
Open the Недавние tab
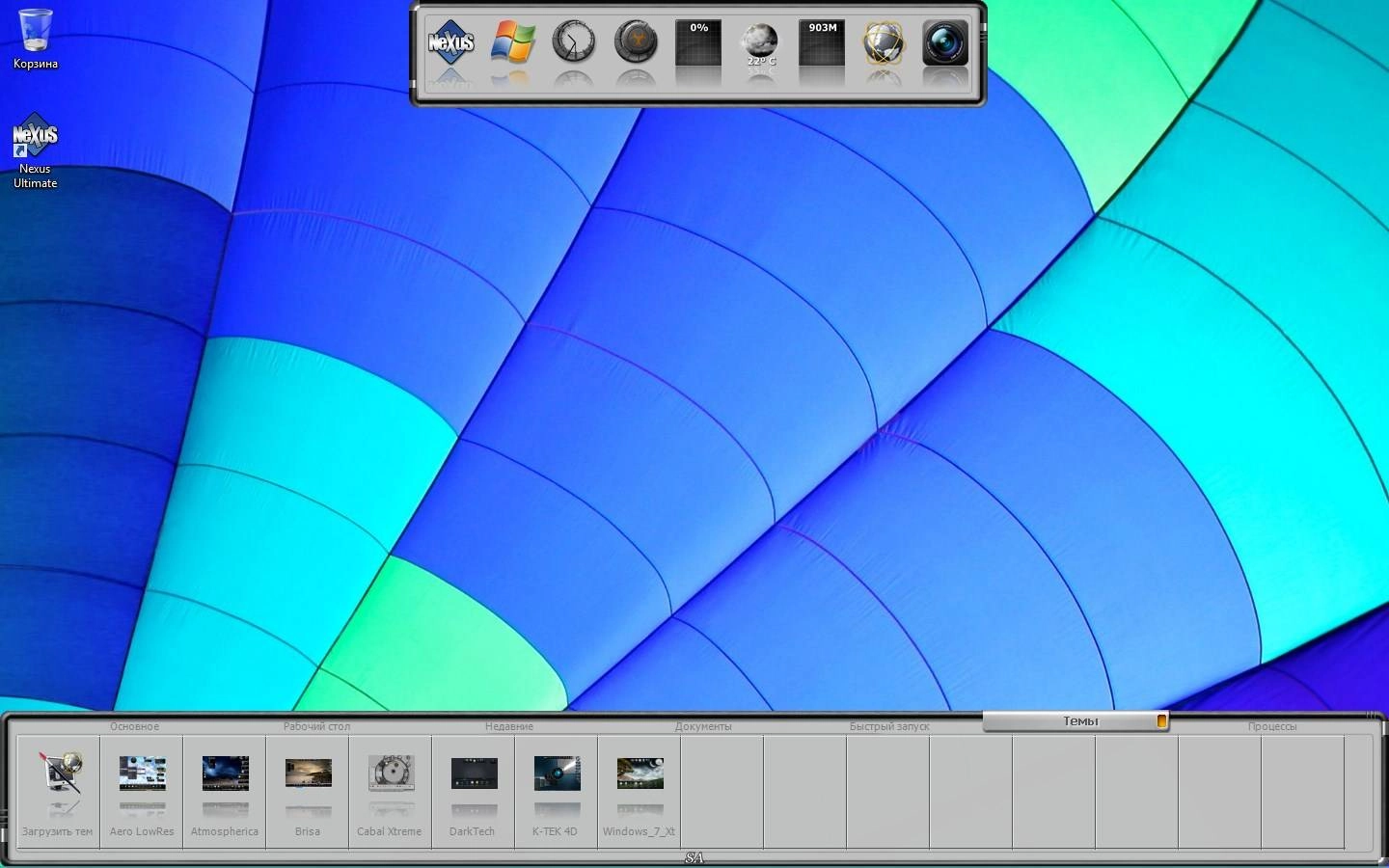(509, 726)
